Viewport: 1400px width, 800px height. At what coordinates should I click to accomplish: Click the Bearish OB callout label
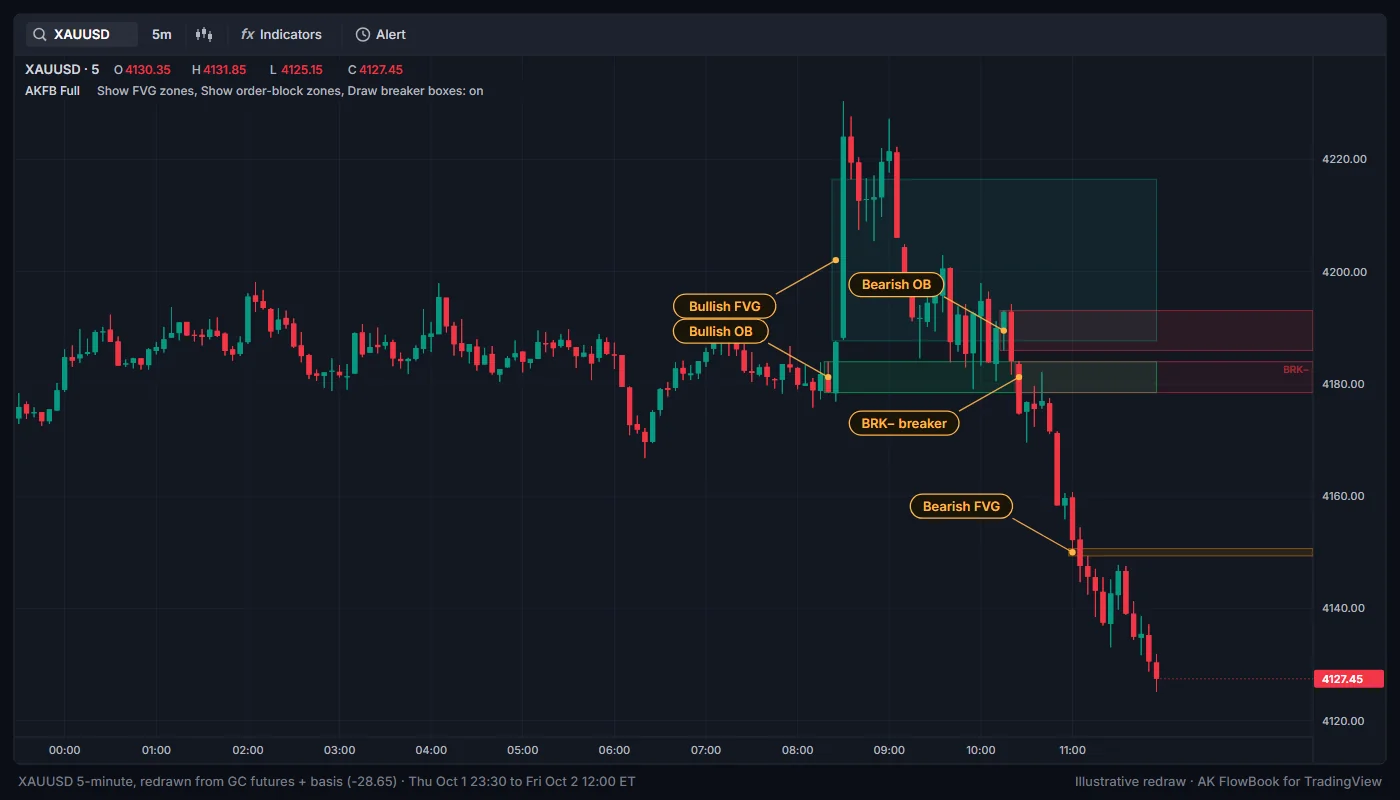click(x=896, y=284)
